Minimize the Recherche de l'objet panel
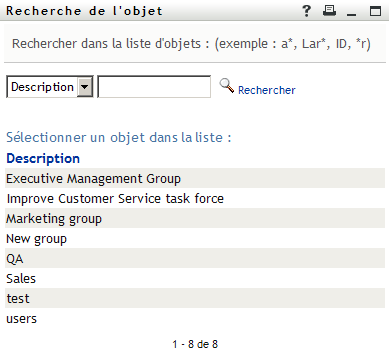This screenshot has width=389, height=360. (351, 14)
